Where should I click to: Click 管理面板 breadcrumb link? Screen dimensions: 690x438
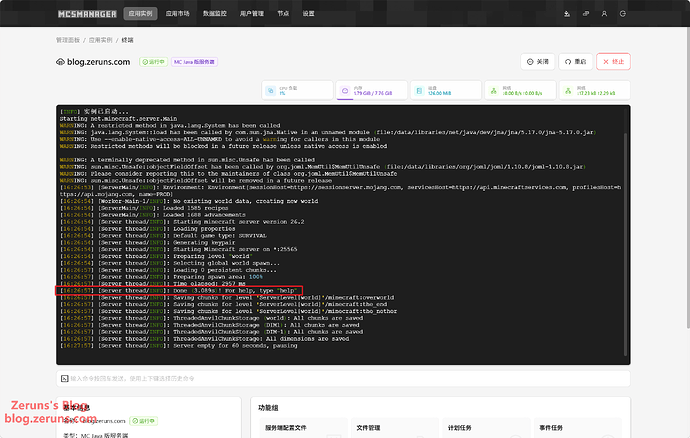pos(68,40)
